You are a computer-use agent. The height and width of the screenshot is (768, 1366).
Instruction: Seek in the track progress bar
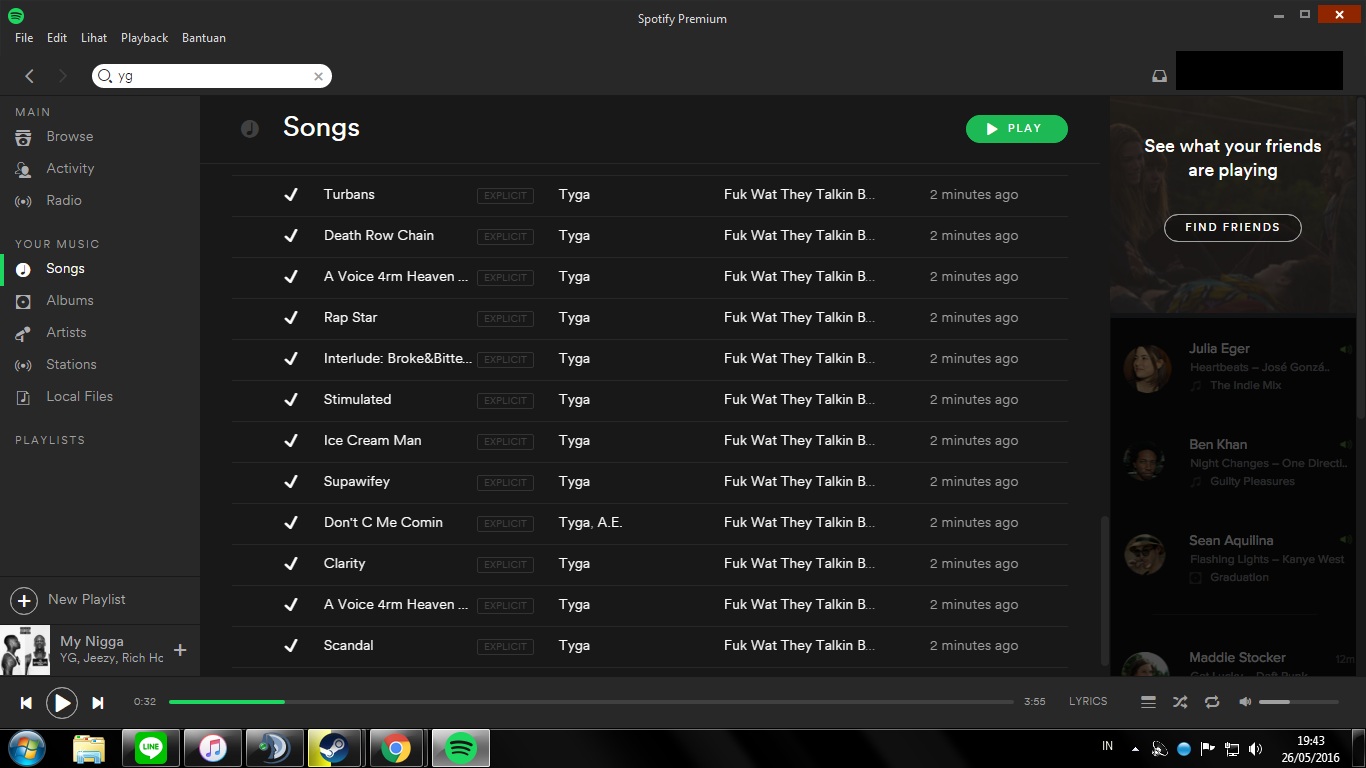592,702
